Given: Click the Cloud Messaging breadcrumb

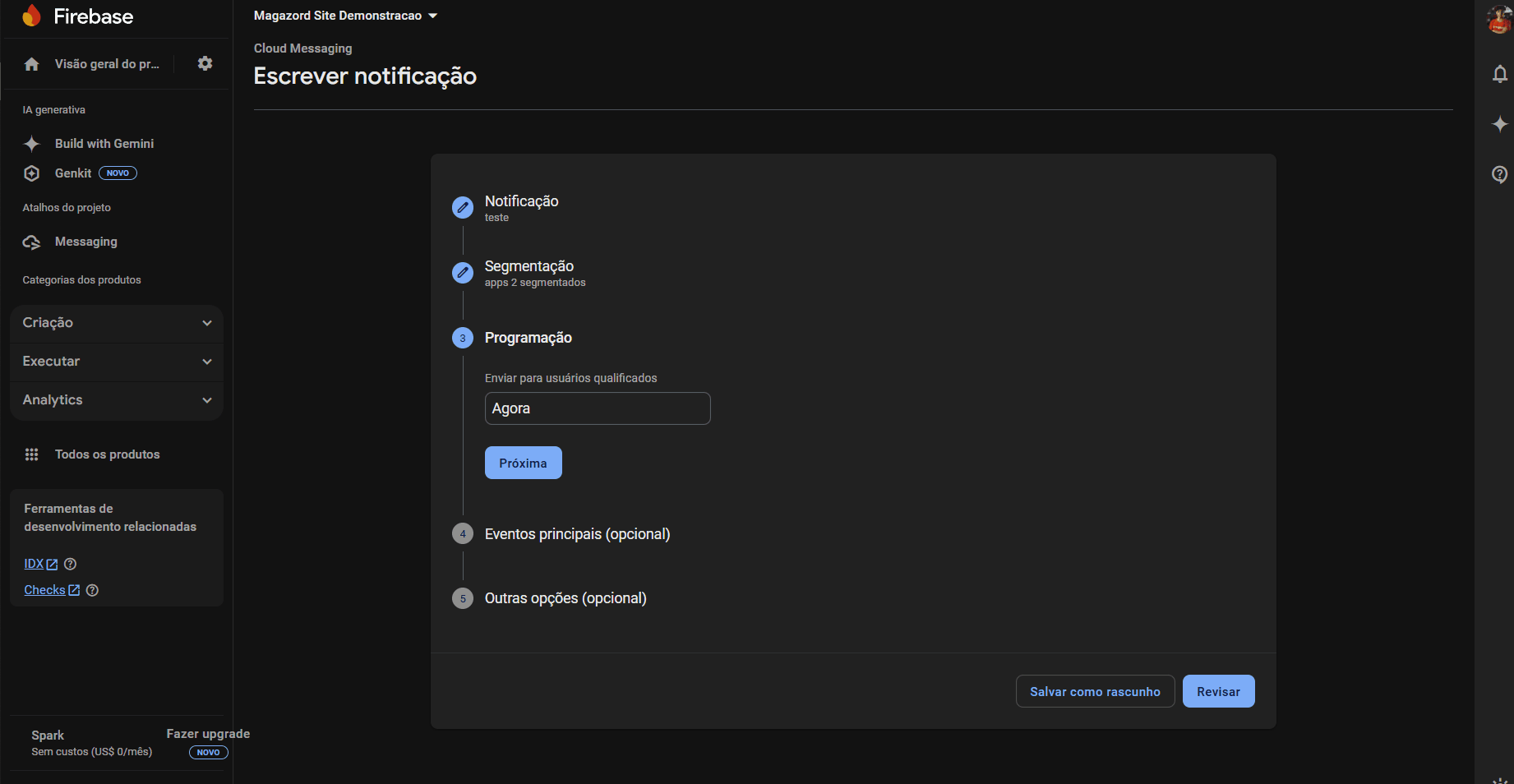Looking at the screenshot, I should click(x=303, y=48).
